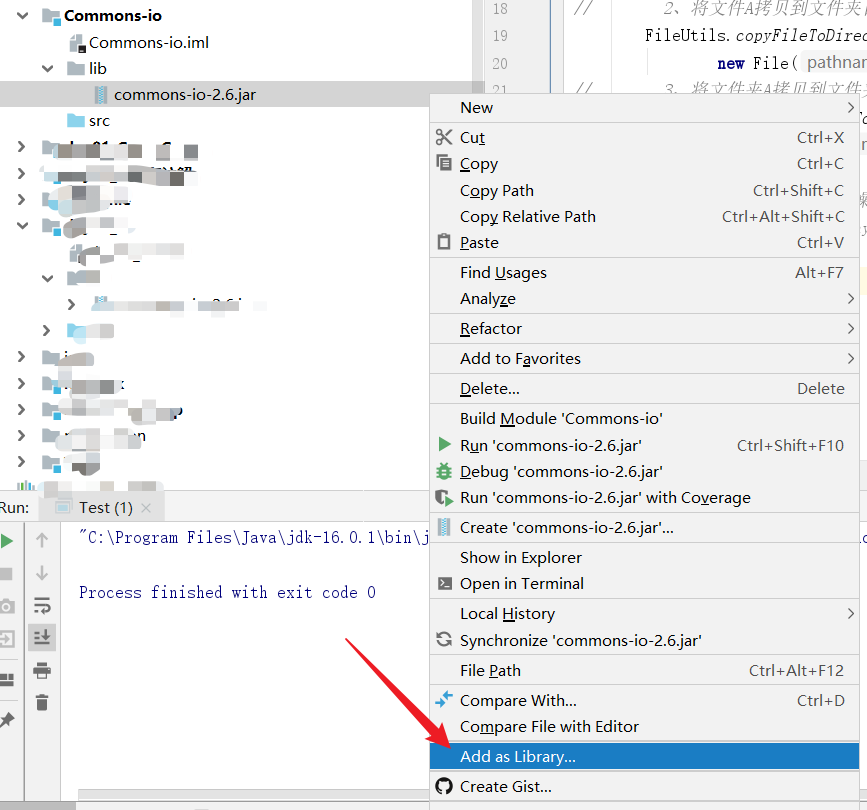Open the Refactor submenu arrow
Viewport: 867px width, 810px height.
pyautogui.click(x=850, y=328)
